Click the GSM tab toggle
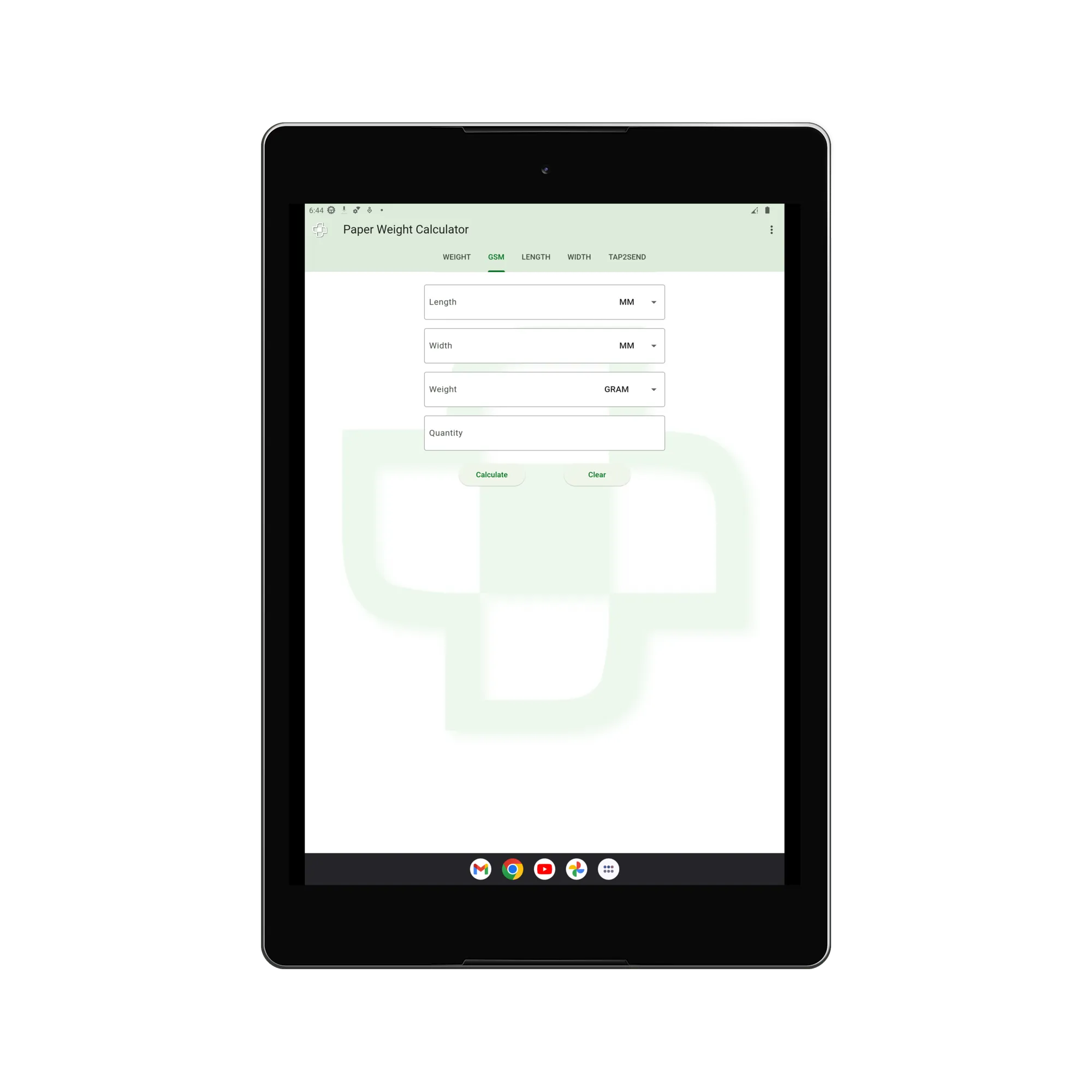 (495, 257)
